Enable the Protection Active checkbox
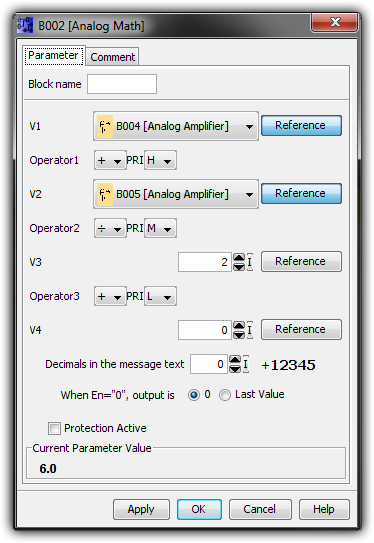Image resolution: width=374 pixels, height=543 pixels. click(54, 428)
